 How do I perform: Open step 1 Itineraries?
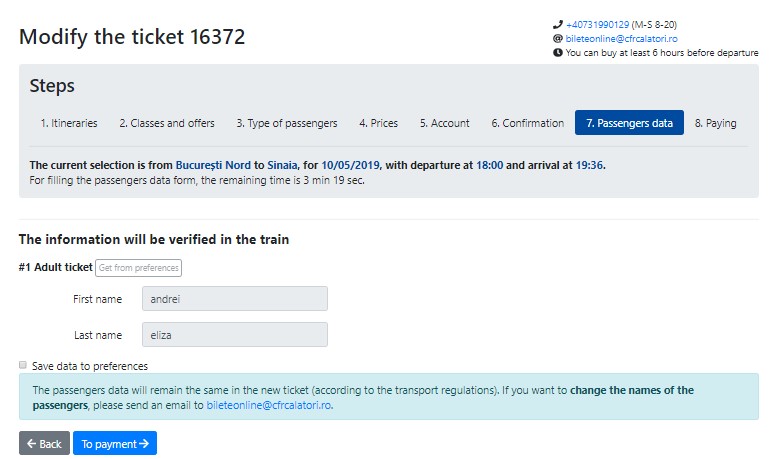click(x=69, y=123)
